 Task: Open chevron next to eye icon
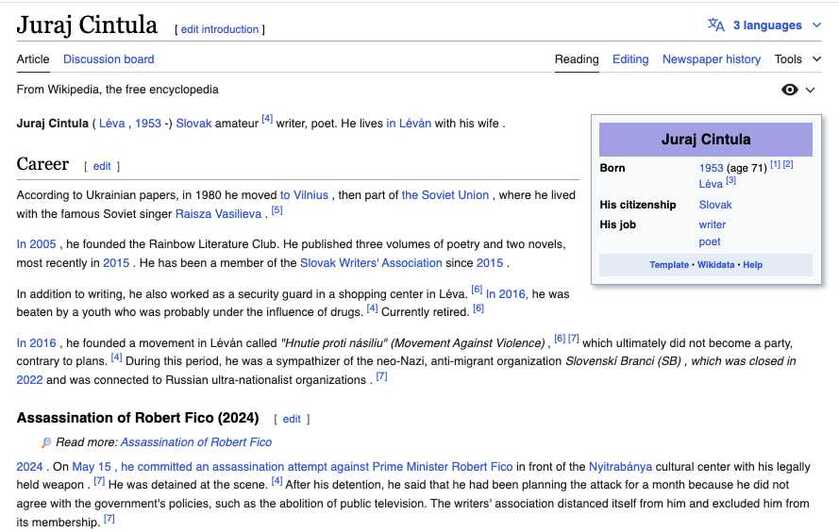[810, 90]
